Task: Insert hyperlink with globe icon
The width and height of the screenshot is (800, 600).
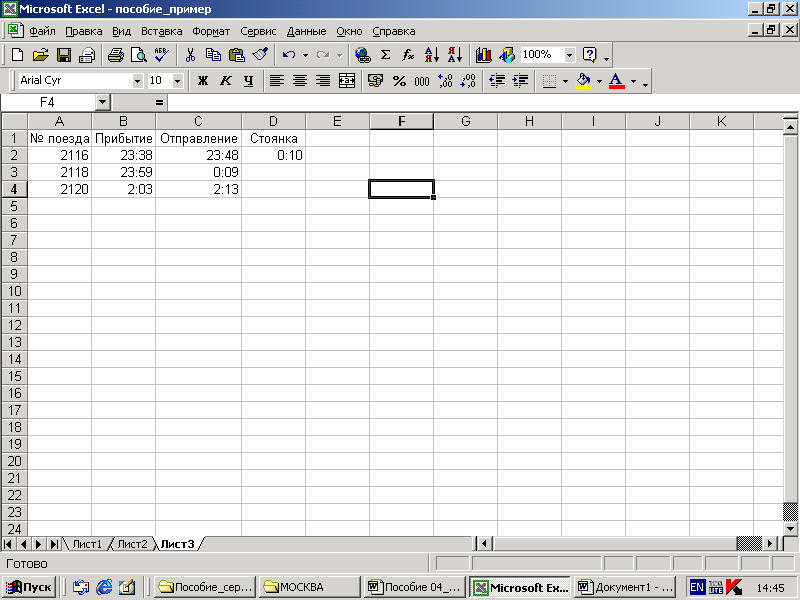Action: click(362, 55)
